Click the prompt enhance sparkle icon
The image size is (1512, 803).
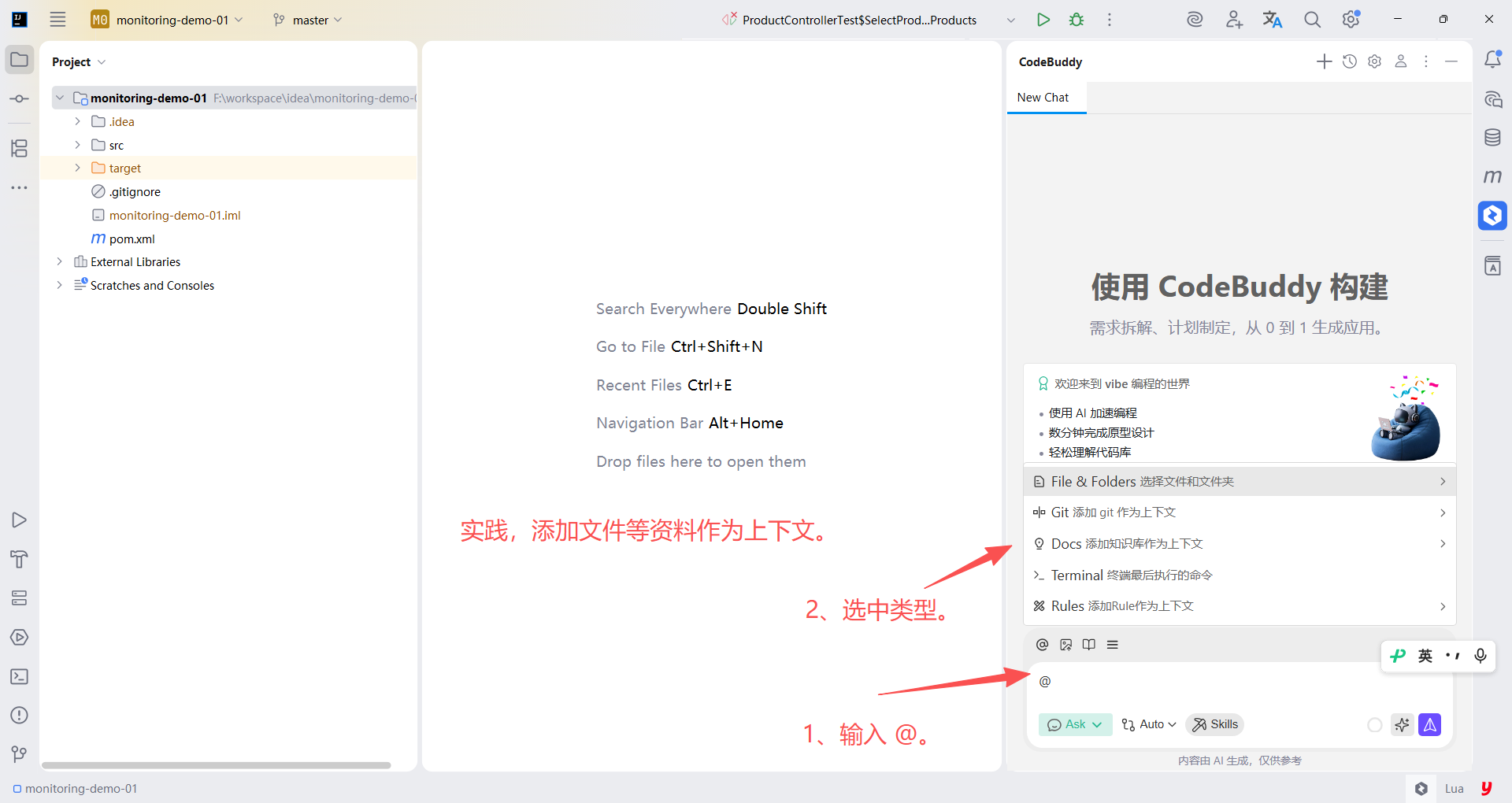1402,724
